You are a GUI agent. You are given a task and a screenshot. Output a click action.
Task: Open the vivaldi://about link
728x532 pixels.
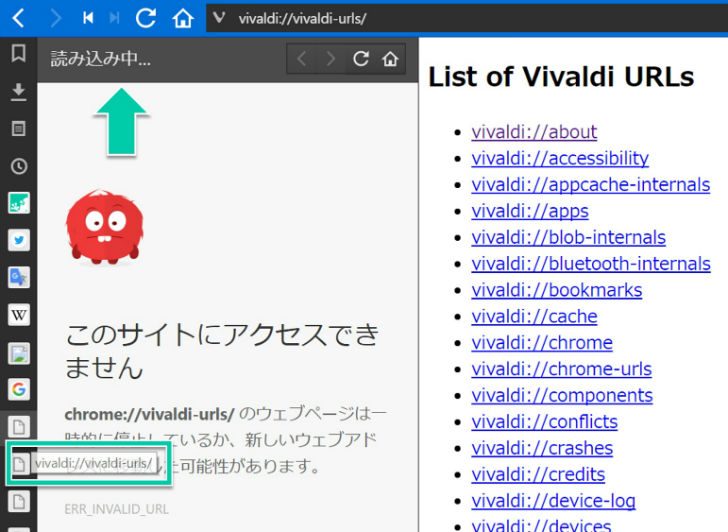click(x=534, y=132)
